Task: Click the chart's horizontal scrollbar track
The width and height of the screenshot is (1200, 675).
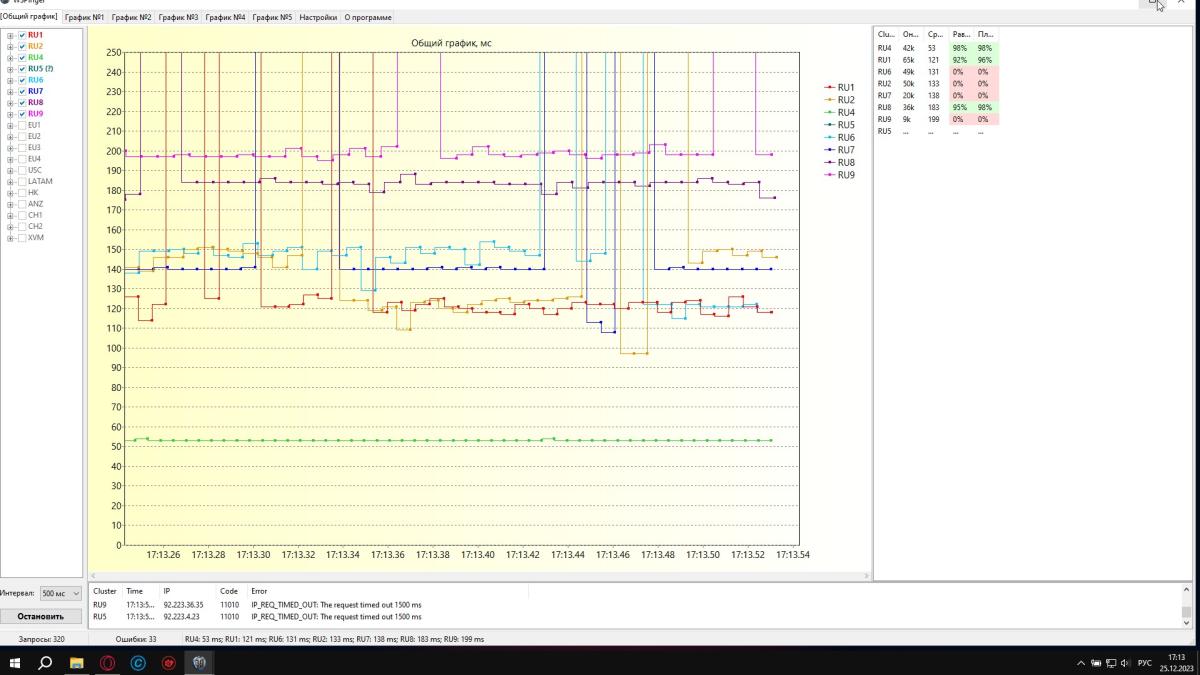Action: 480,576
